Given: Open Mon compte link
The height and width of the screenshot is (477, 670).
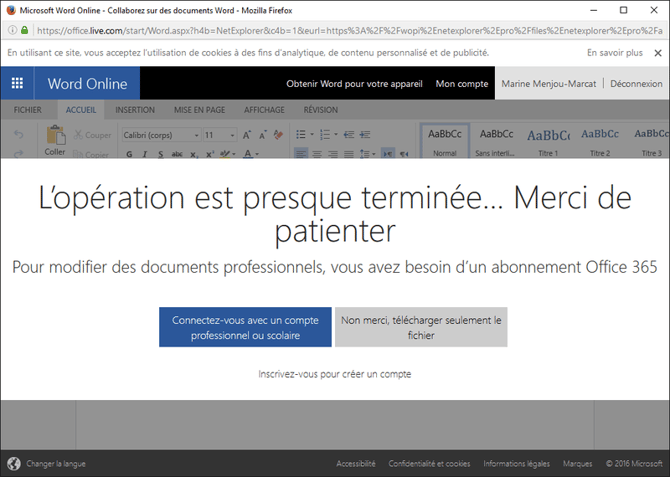Looking at the screenshot, I should tap(462, 84).
